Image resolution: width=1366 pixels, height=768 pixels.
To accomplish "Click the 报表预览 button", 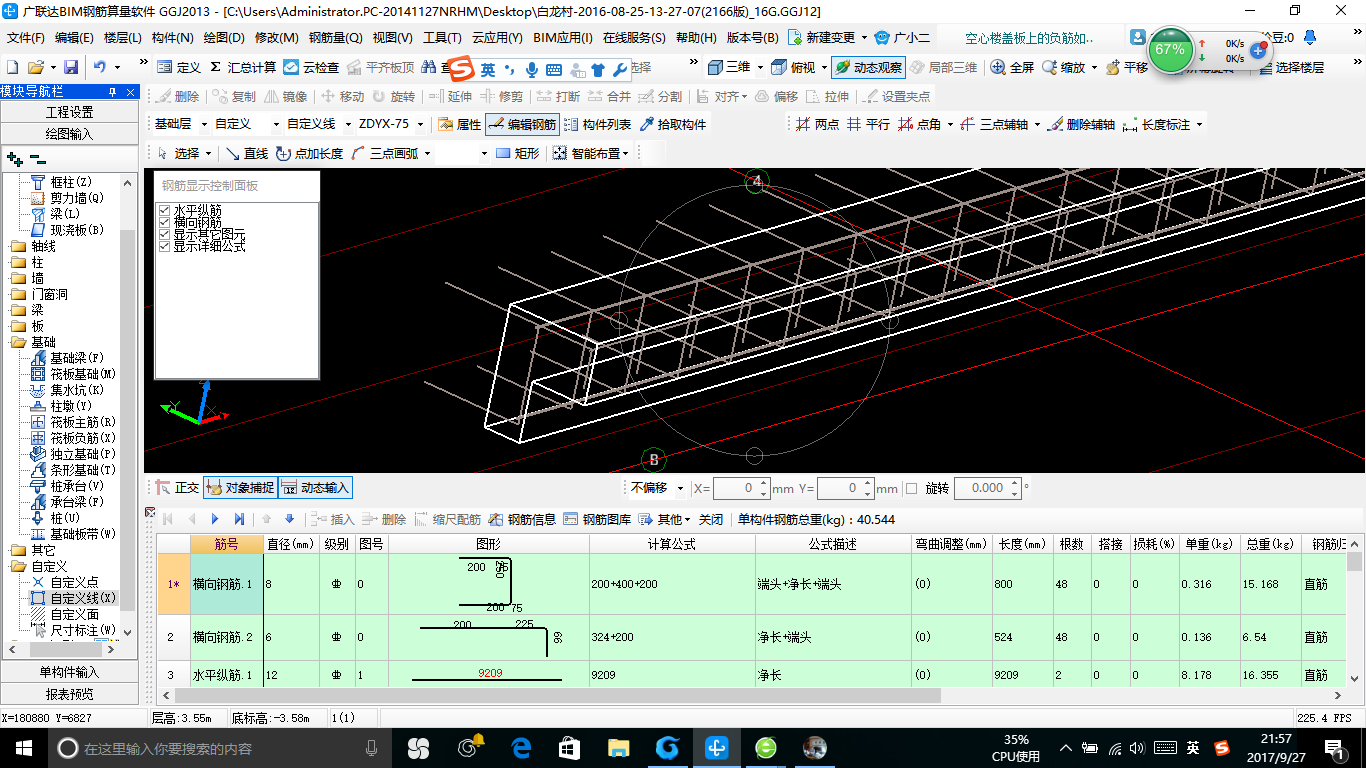I will [70, 694].
